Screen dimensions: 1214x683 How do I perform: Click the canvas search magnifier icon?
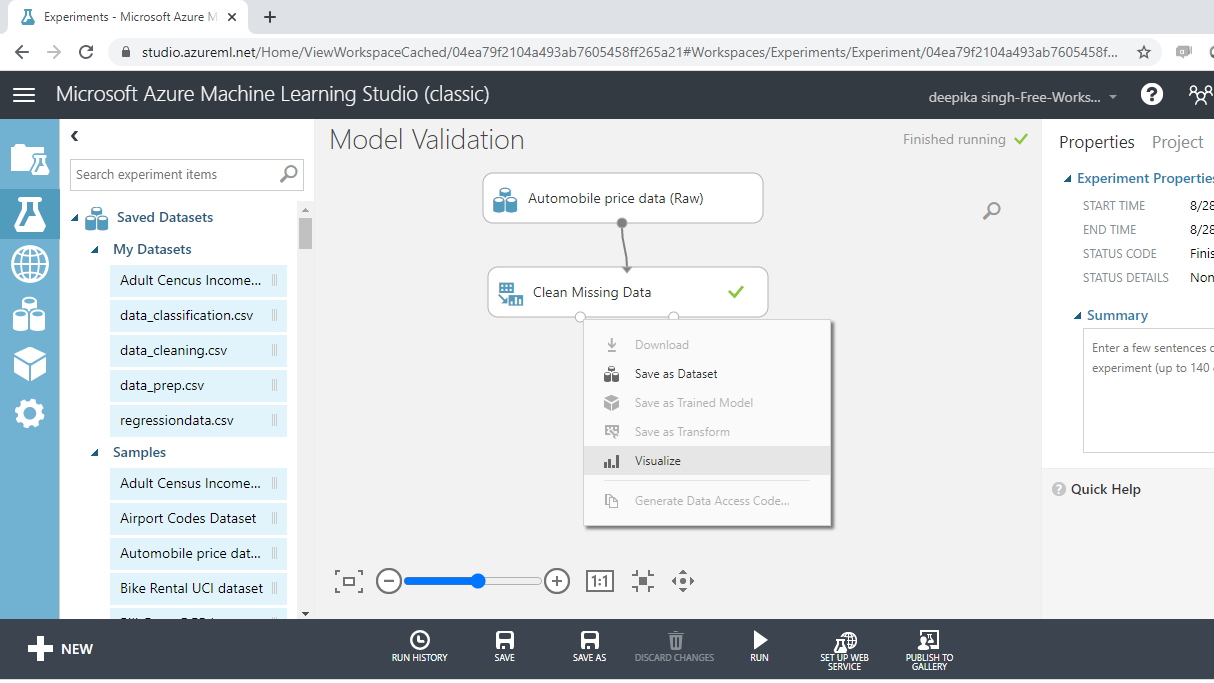[991, 211]
